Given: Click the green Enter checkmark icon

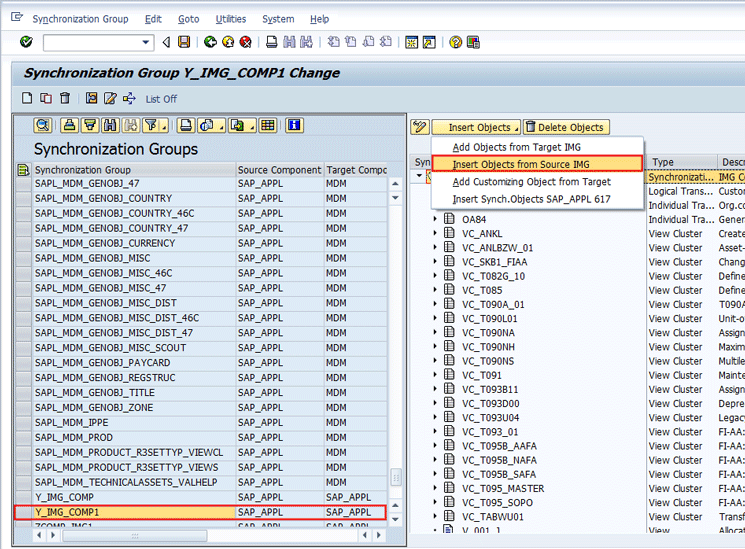Looking at the screenshot, I should (26, 42).
